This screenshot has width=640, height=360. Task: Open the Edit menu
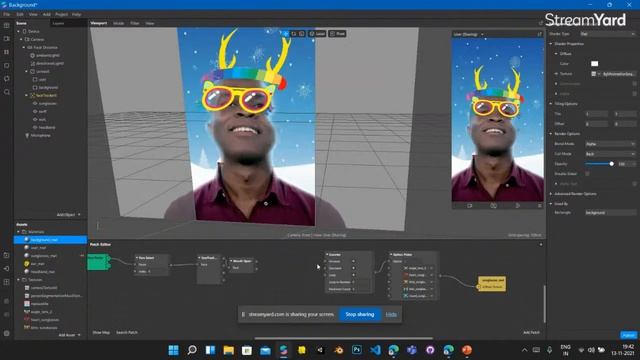[20, 14]
